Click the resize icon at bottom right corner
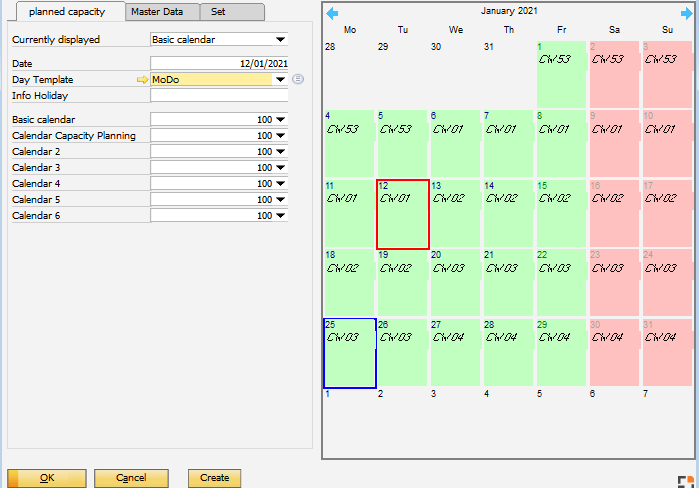This screenshot has height=488, width=699. click(x=685, y=481)
